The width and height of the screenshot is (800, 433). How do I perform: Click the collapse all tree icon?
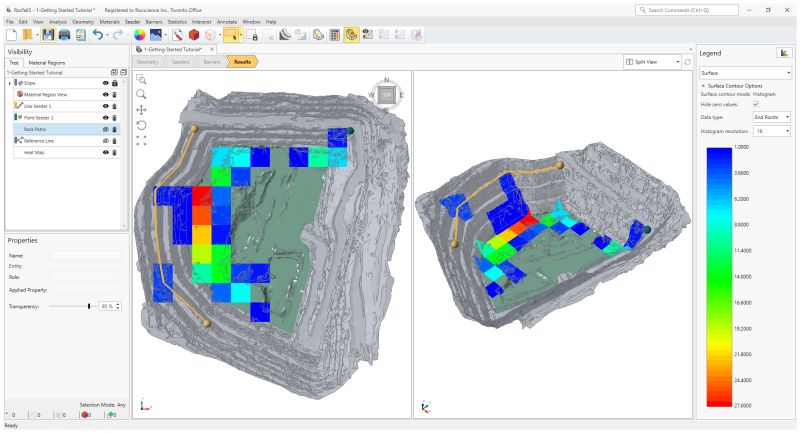123,72
